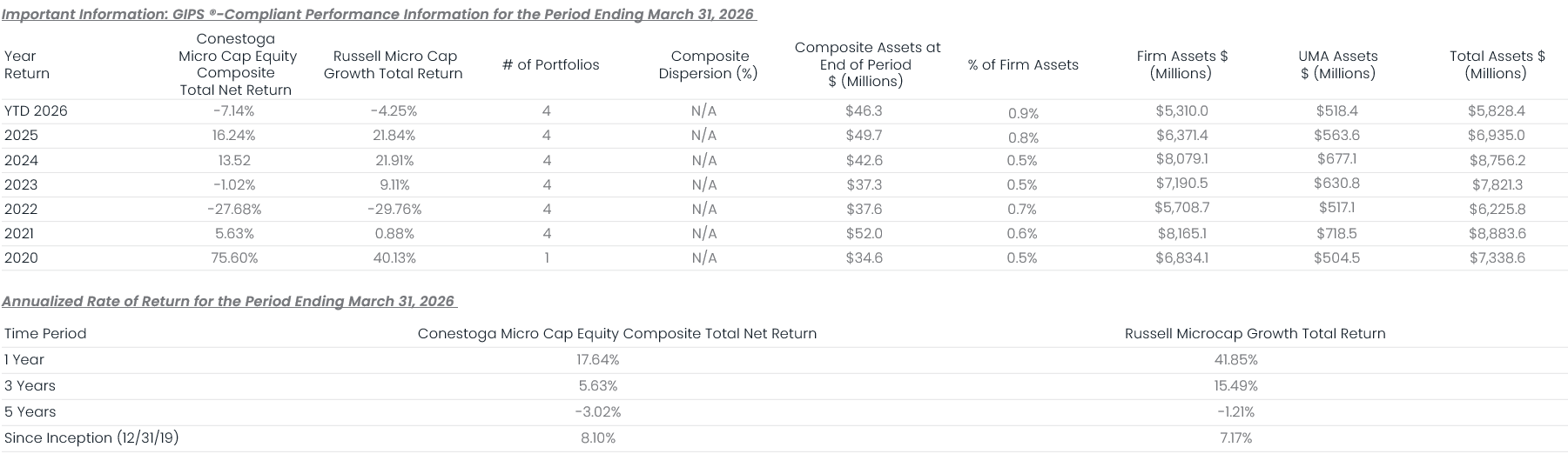Image resolution: width=1568 pixels, height=454 pixels.
Task: Click the 'Composite Dispersion (%)' column header
Action: click(x=708, y=64)
